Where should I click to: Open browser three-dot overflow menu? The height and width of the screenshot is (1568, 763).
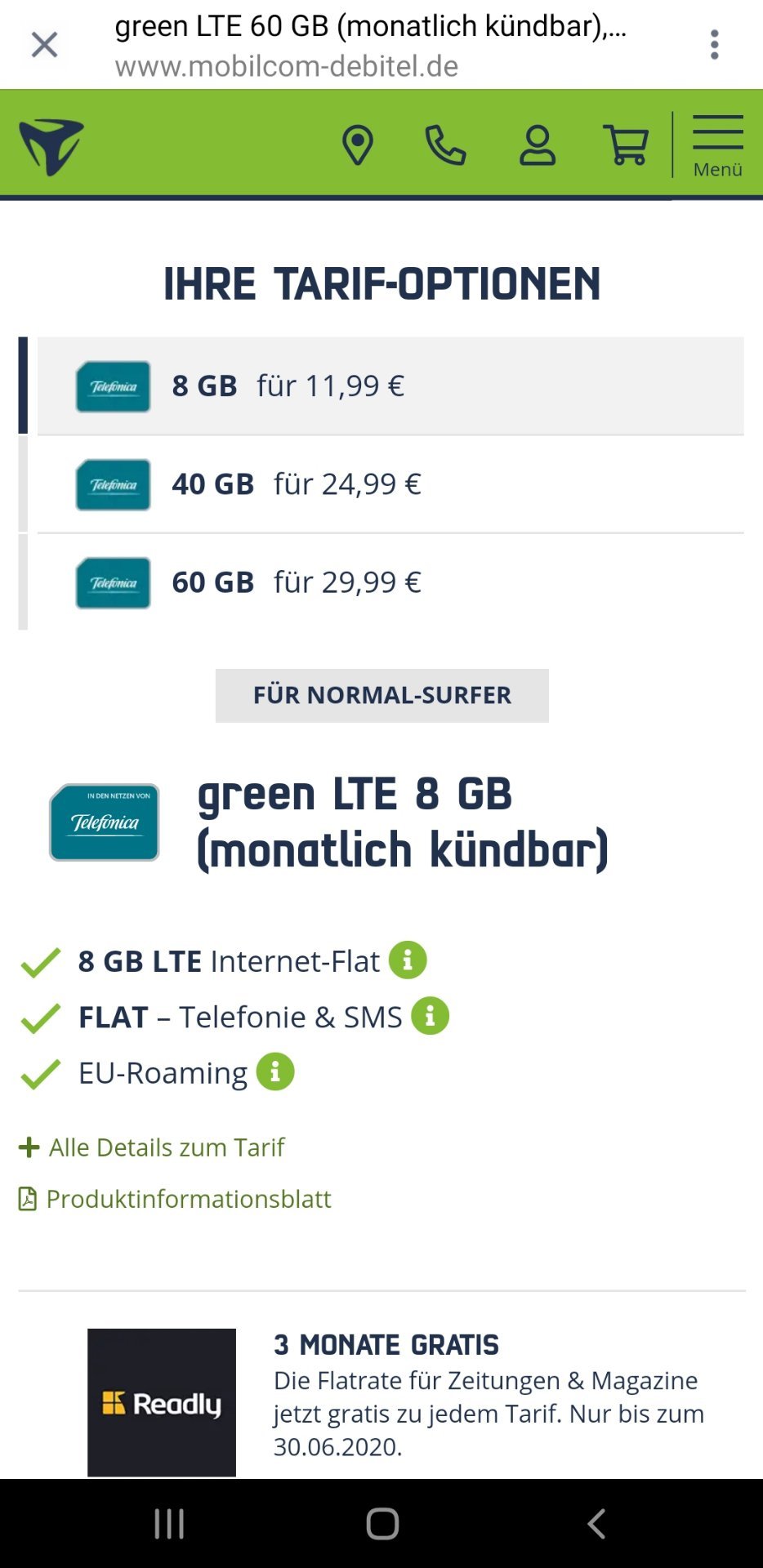pyautogui.click(x=715, y=44)
